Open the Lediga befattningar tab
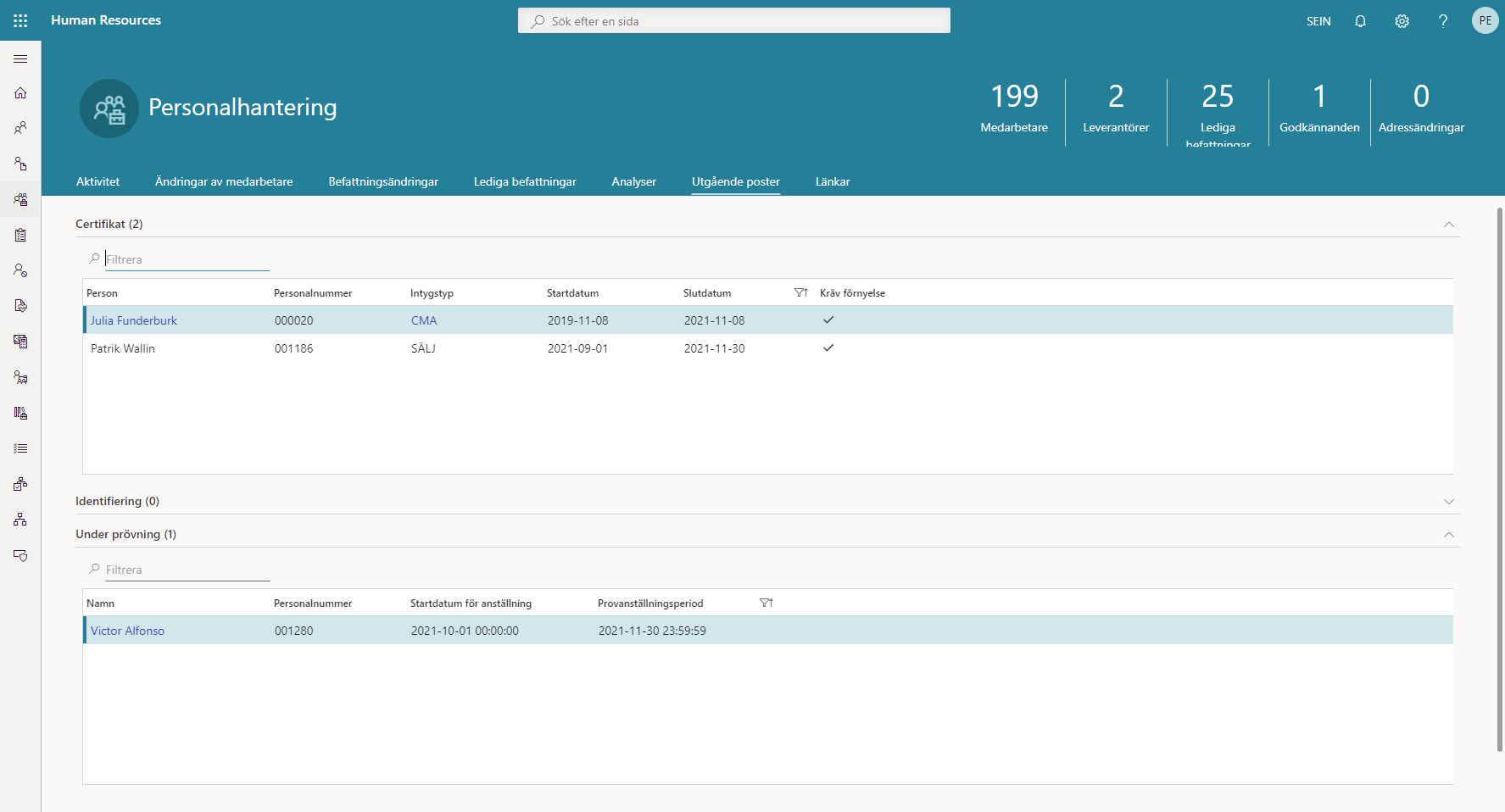The width and height of the screenshot is (1505, 812). click(525, 181)
